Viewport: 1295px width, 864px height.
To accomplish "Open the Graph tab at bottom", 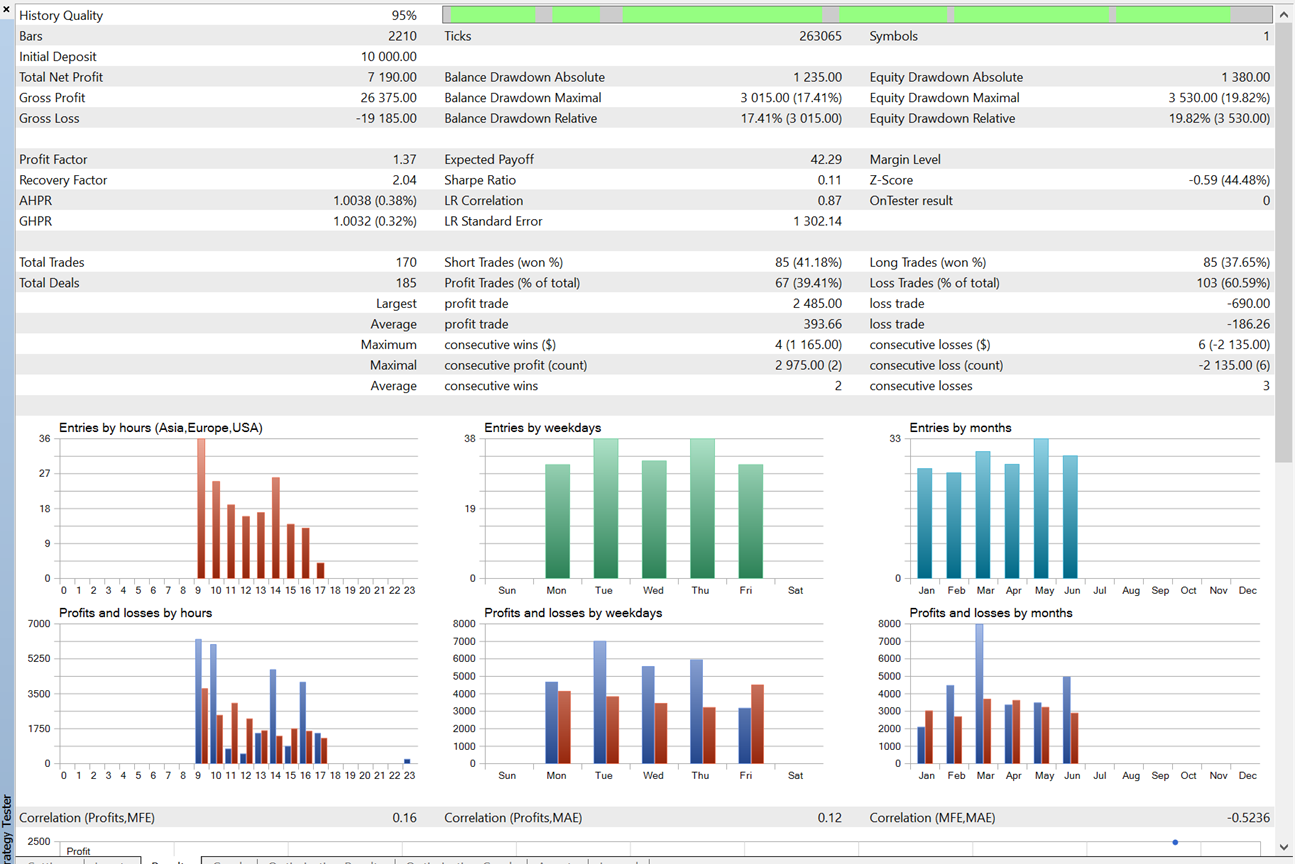I will [x=229, y=861].
